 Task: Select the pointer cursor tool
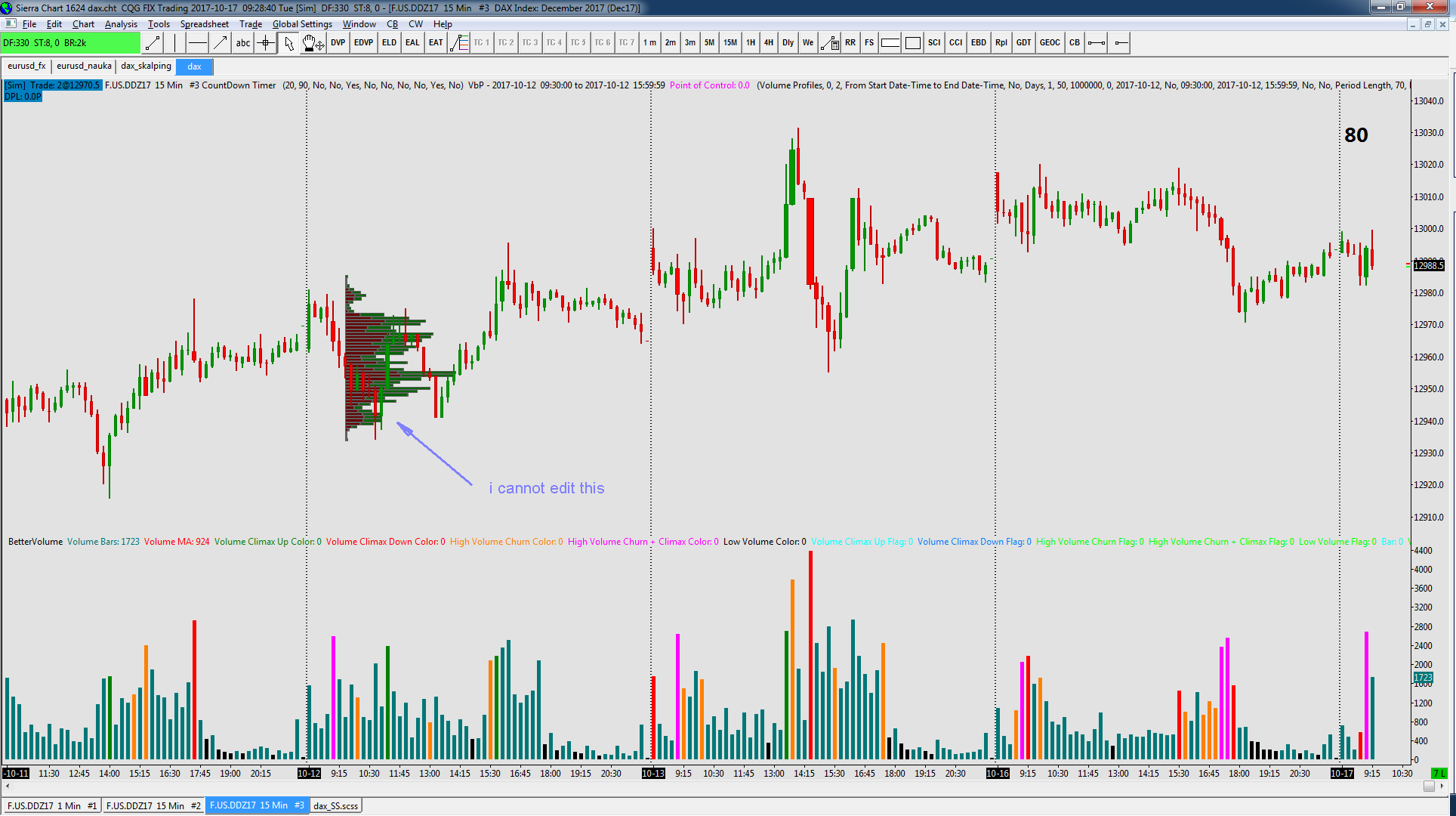click(288, 43)
